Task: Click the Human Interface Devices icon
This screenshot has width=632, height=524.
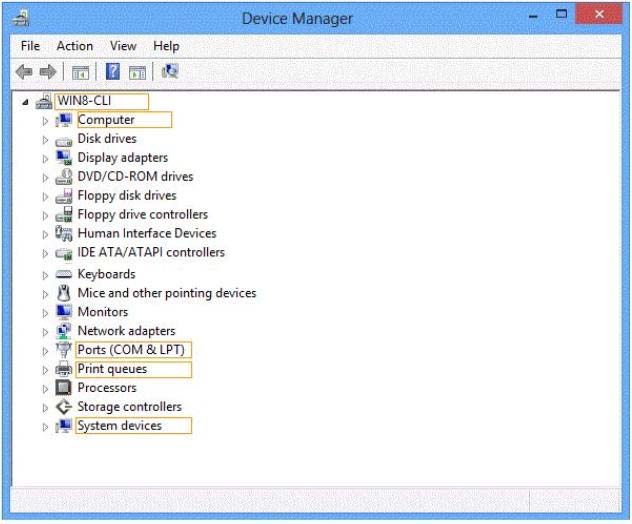Action: (64, 233)
